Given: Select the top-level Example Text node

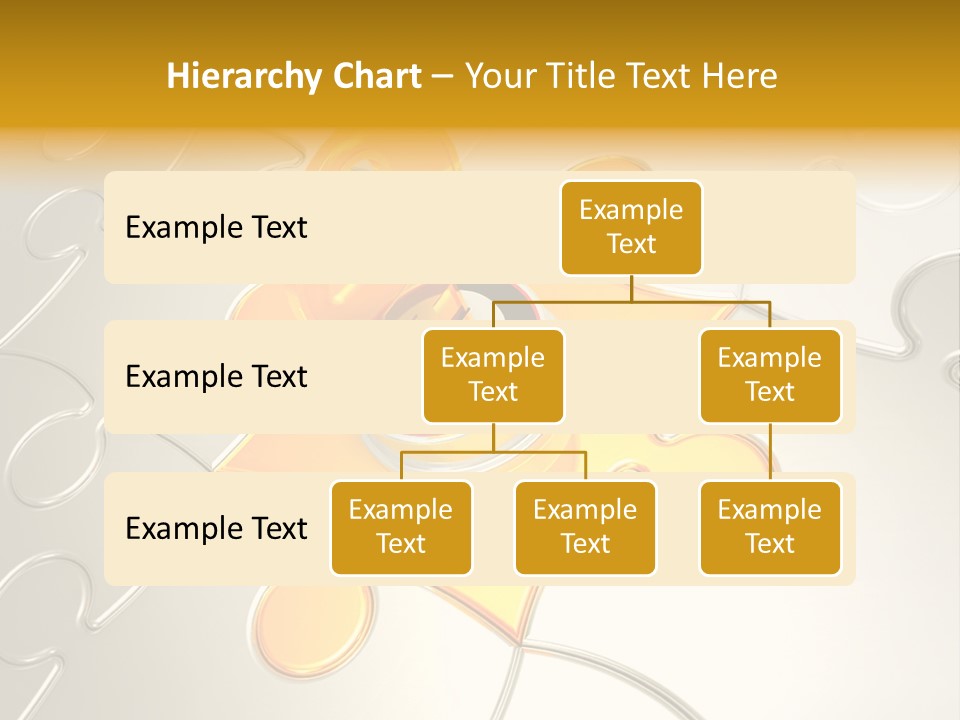Looking at the screenshot, I should (631, 228).
